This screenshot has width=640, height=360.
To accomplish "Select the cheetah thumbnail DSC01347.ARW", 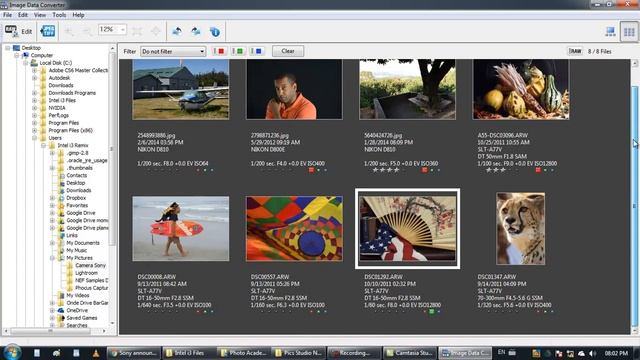I will pos(520,229).
